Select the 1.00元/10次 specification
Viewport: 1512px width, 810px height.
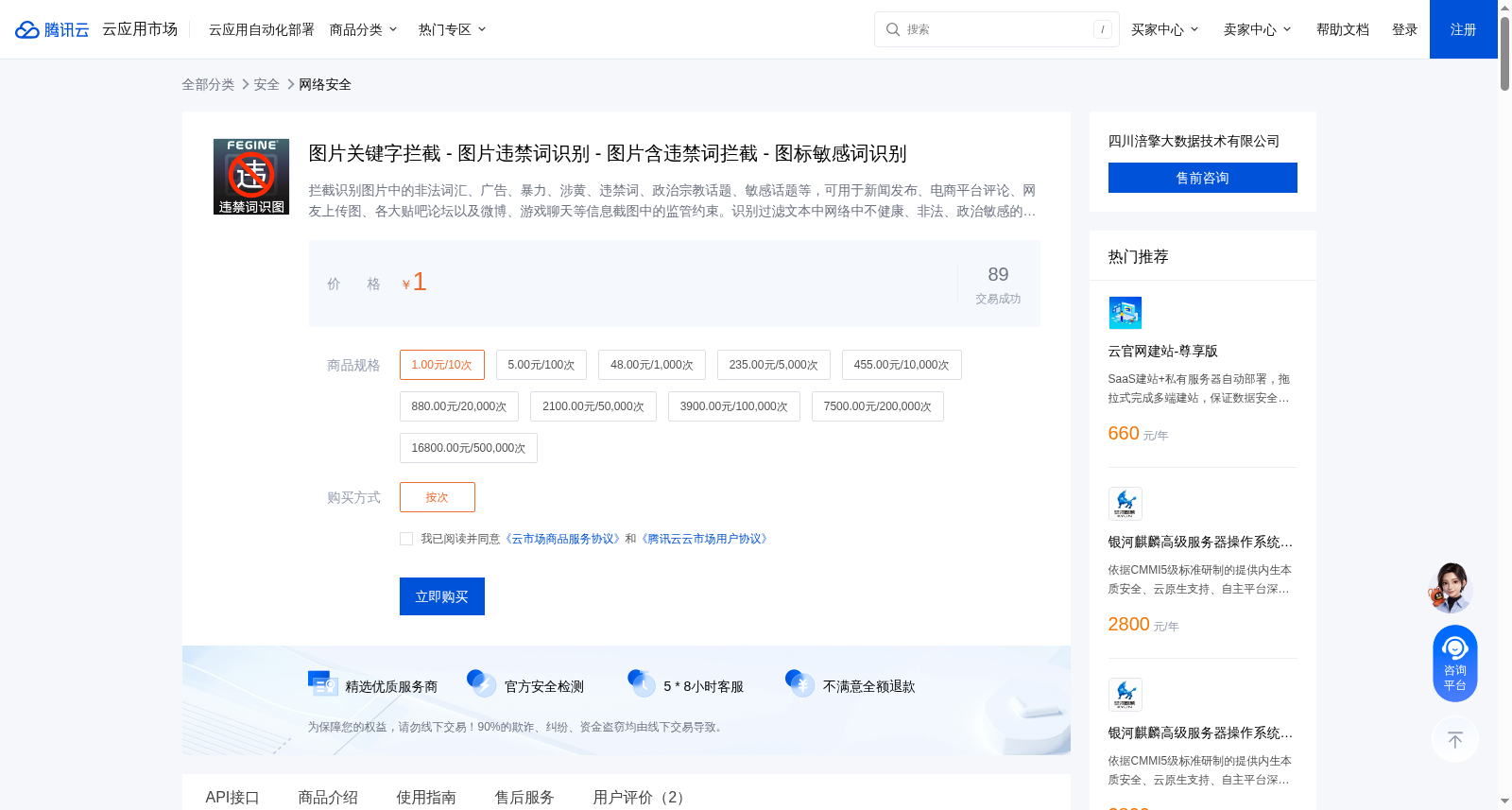[442, 365]
